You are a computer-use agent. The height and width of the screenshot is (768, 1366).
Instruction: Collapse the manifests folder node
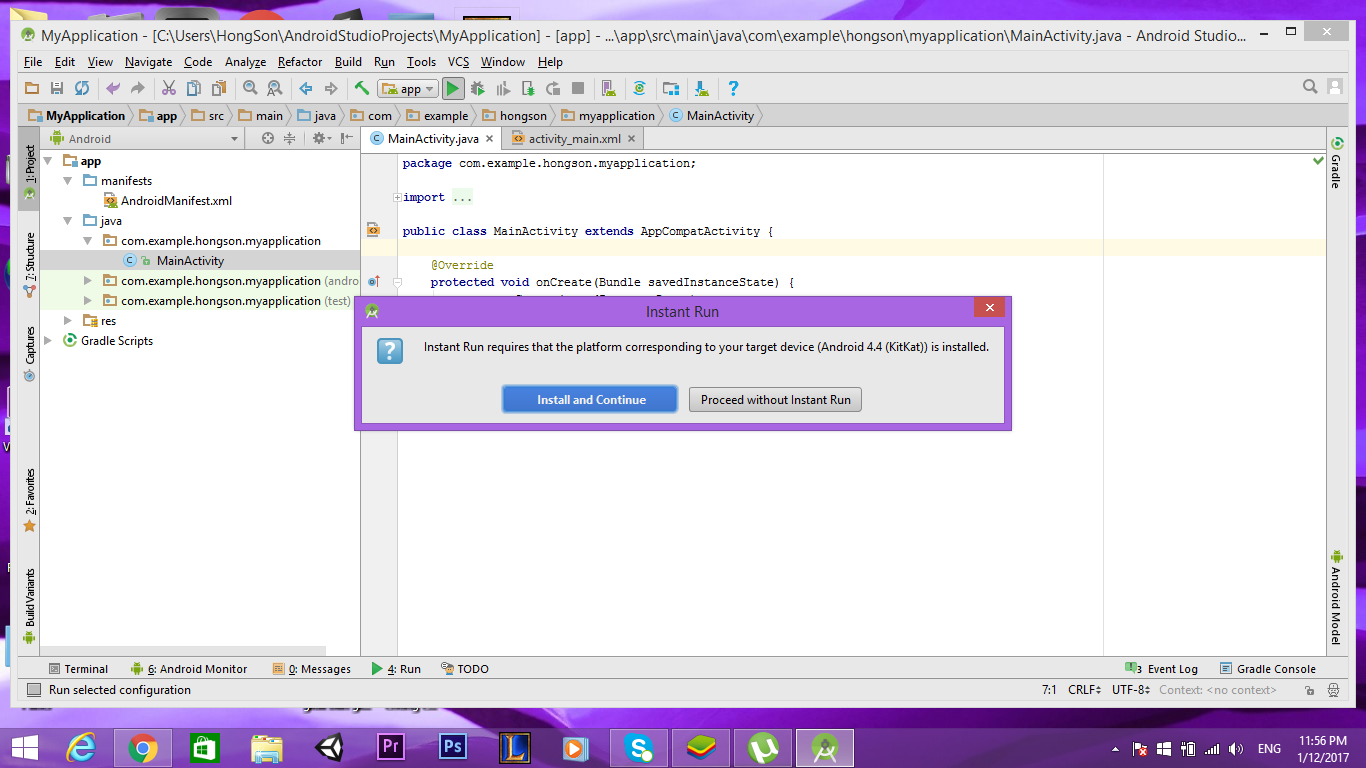[x=68, y=181]
